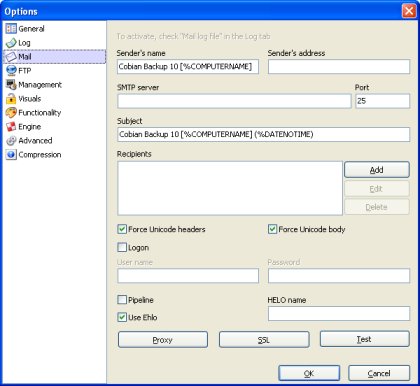Screen dimensions: 420x386
Task: Click the Compression section icon
Action: pyautogui.click(x=11, y=155)
